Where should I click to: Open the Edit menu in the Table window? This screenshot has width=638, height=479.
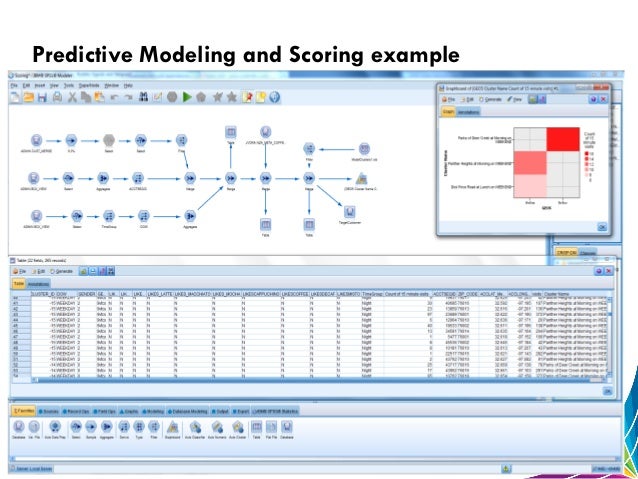point(38,271)
